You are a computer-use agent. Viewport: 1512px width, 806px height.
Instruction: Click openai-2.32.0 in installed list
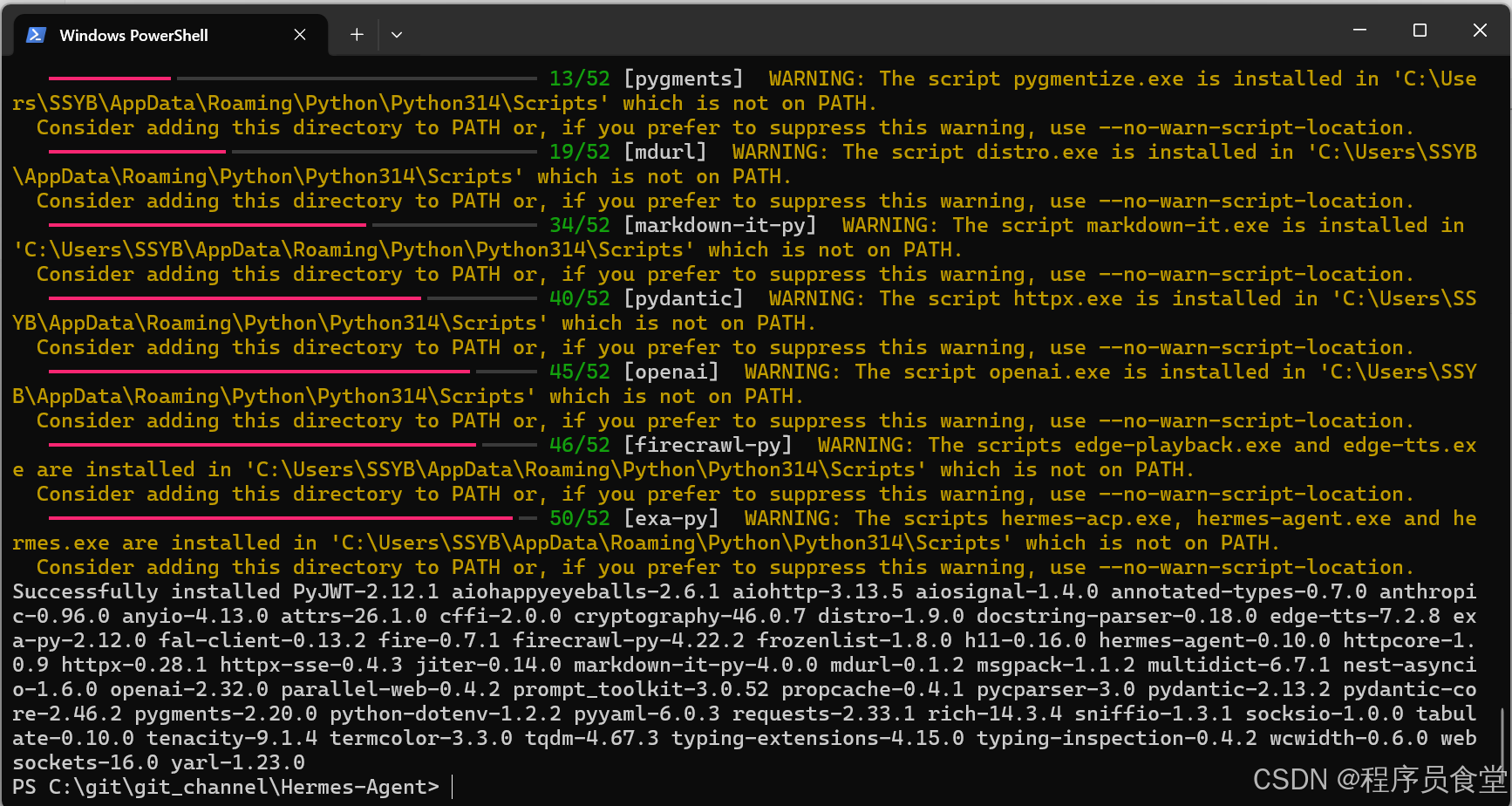(x=189, y=689)
